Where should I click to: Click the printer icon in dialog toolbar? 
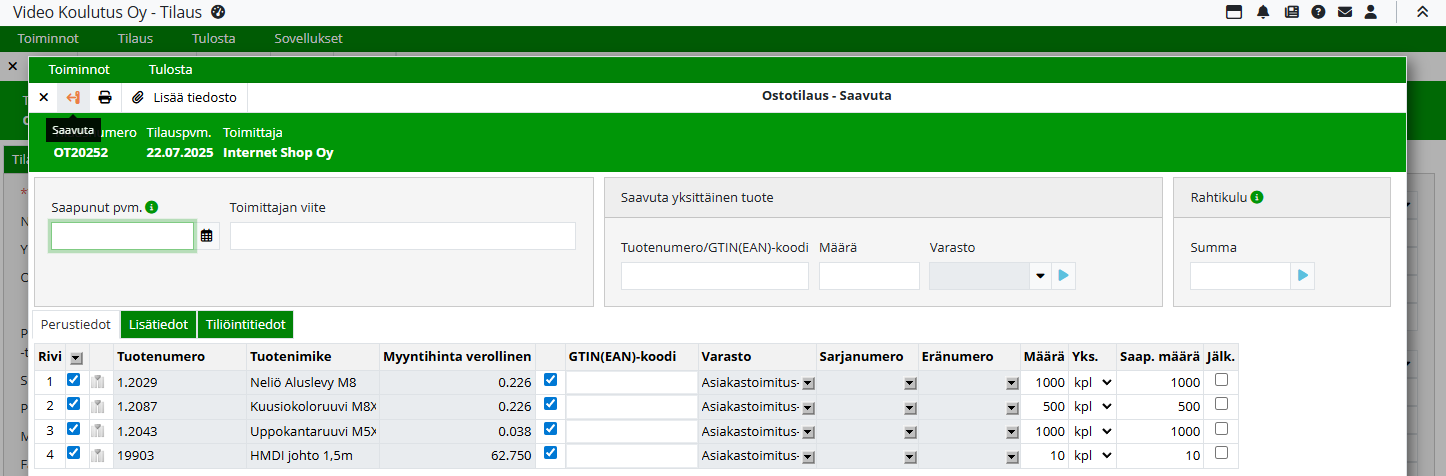coord(105,97)
